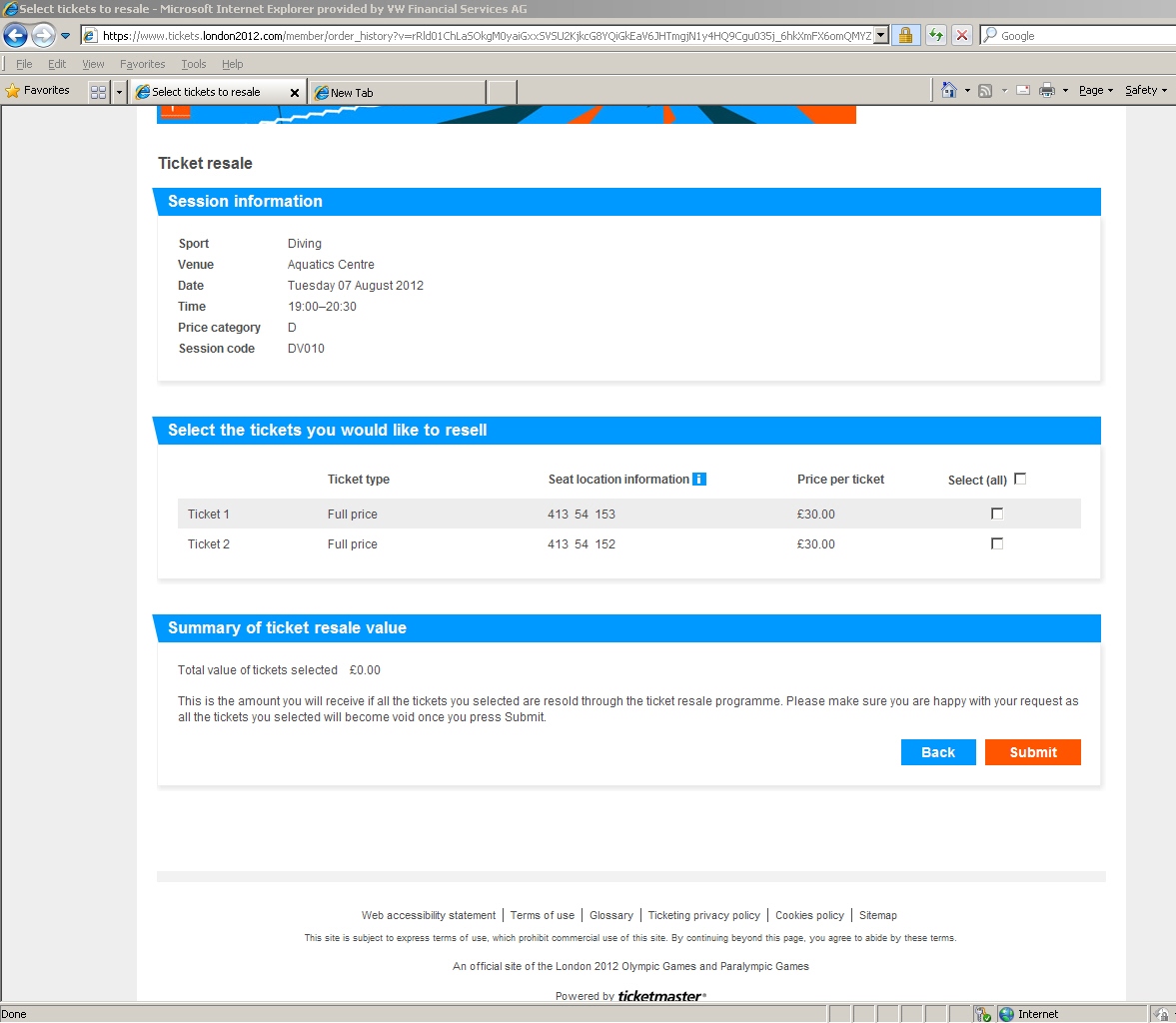Viewport: 1176px width, 1023px height.
Task: Click the browser Back arrow button
Action: point(15,36)
